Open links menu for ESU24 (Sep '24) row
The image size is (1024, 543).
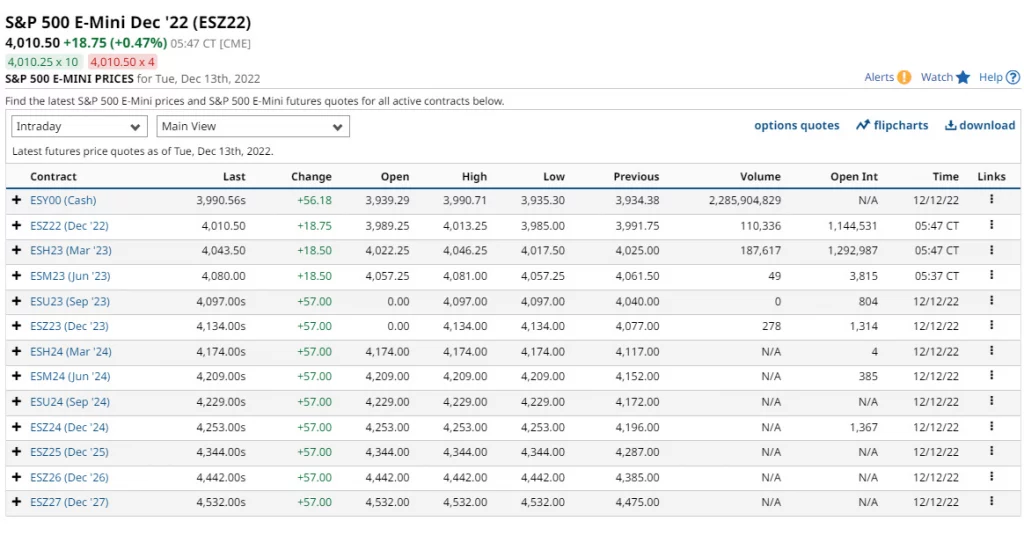pyautogui.click(x=991, y=401)
